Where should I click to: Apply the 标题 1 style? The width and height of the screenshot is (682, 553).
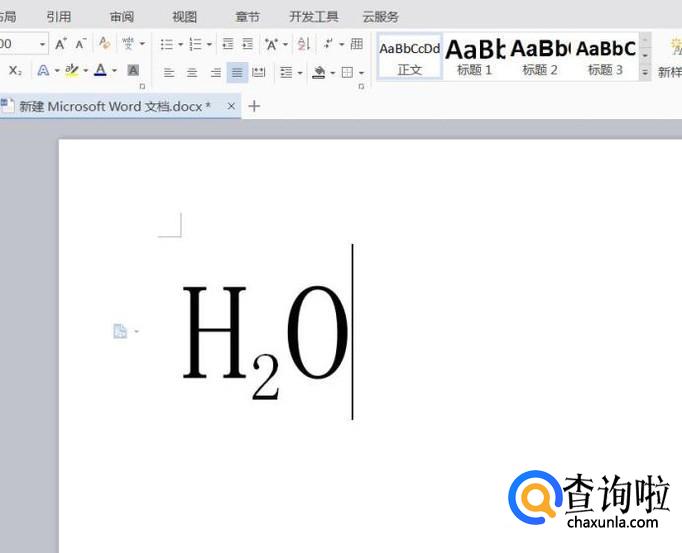click(475, 57)
